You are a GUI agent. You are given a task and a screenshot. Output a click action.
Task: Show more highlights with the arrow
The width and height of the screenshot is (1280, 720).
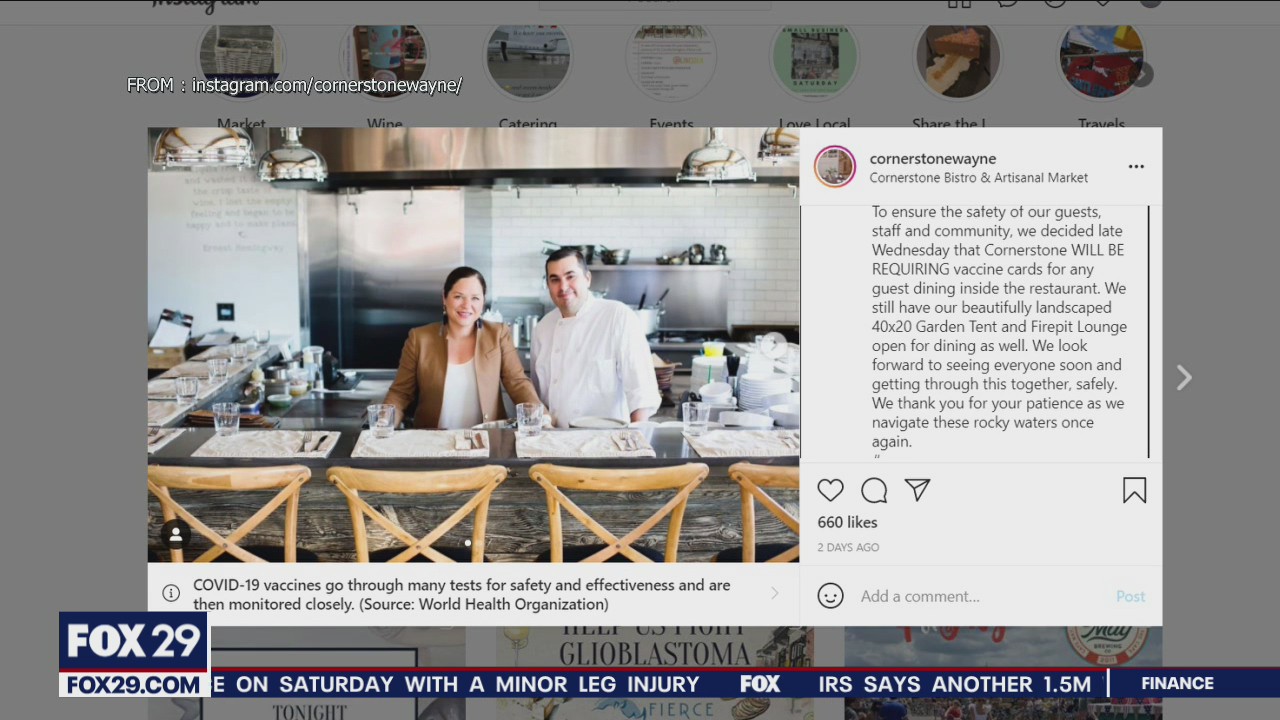[1142, 73]
